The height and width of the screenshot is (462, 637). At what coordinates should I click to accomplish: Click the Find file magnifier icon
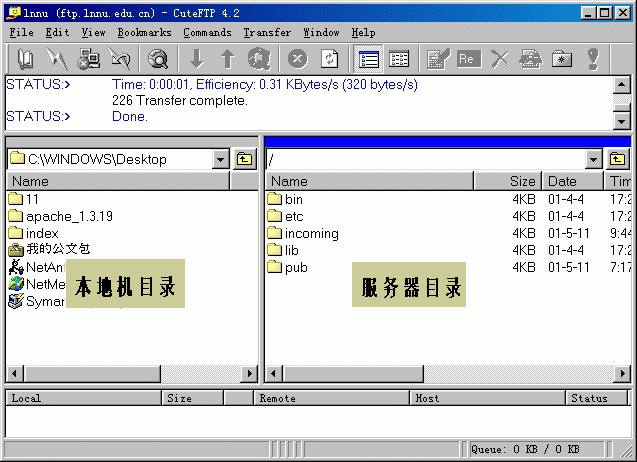[158, 59]
